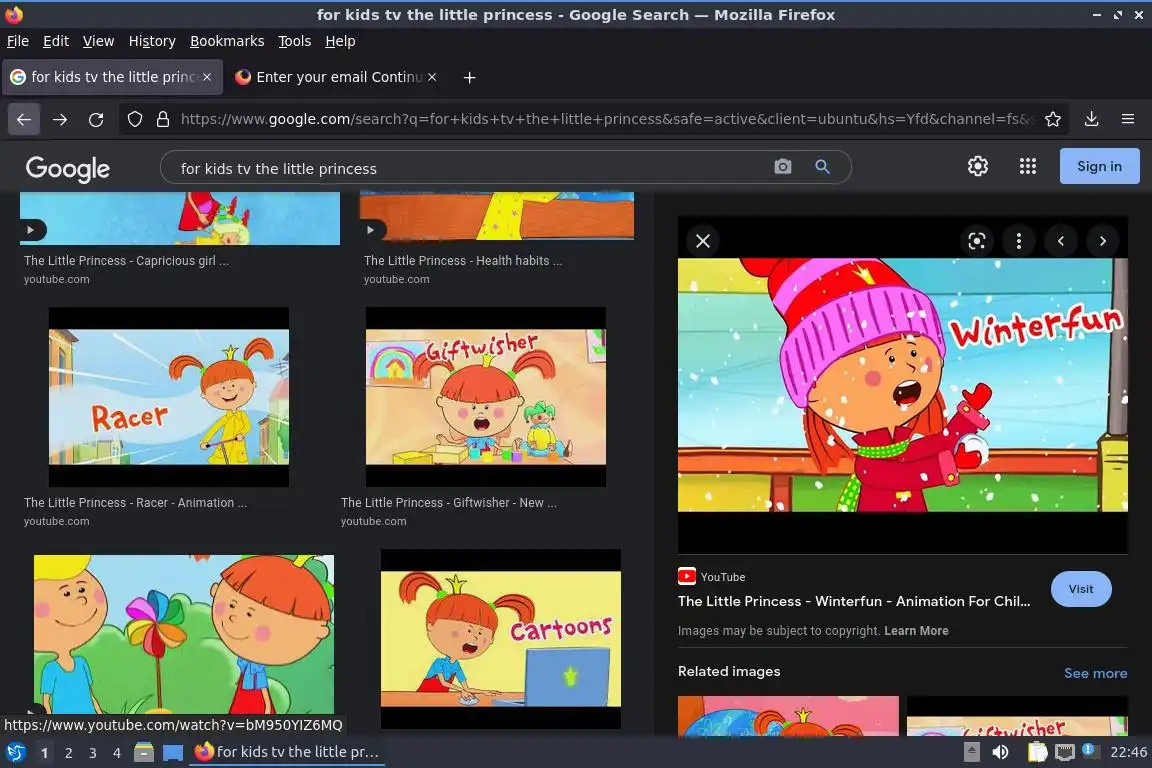Image resolution: width=1152 pixels, height=768 pixels.
Task: Open Firefox window in the taskbar
Action: pyautogui.click(x=287, y=752)
